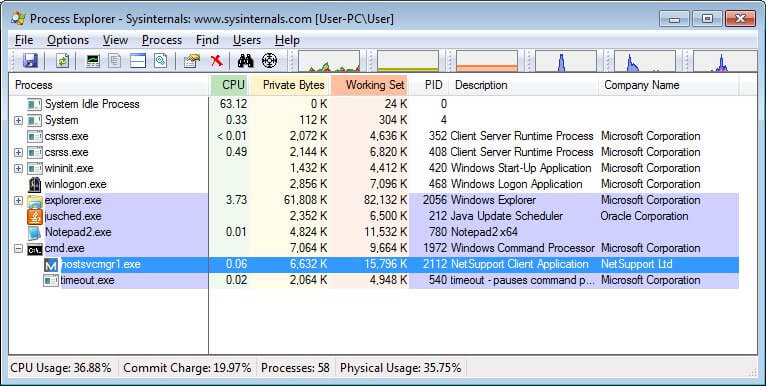Click the red X Kill Process icon
This screenshot has width=766, height=386.
click(x=216, y=61)
